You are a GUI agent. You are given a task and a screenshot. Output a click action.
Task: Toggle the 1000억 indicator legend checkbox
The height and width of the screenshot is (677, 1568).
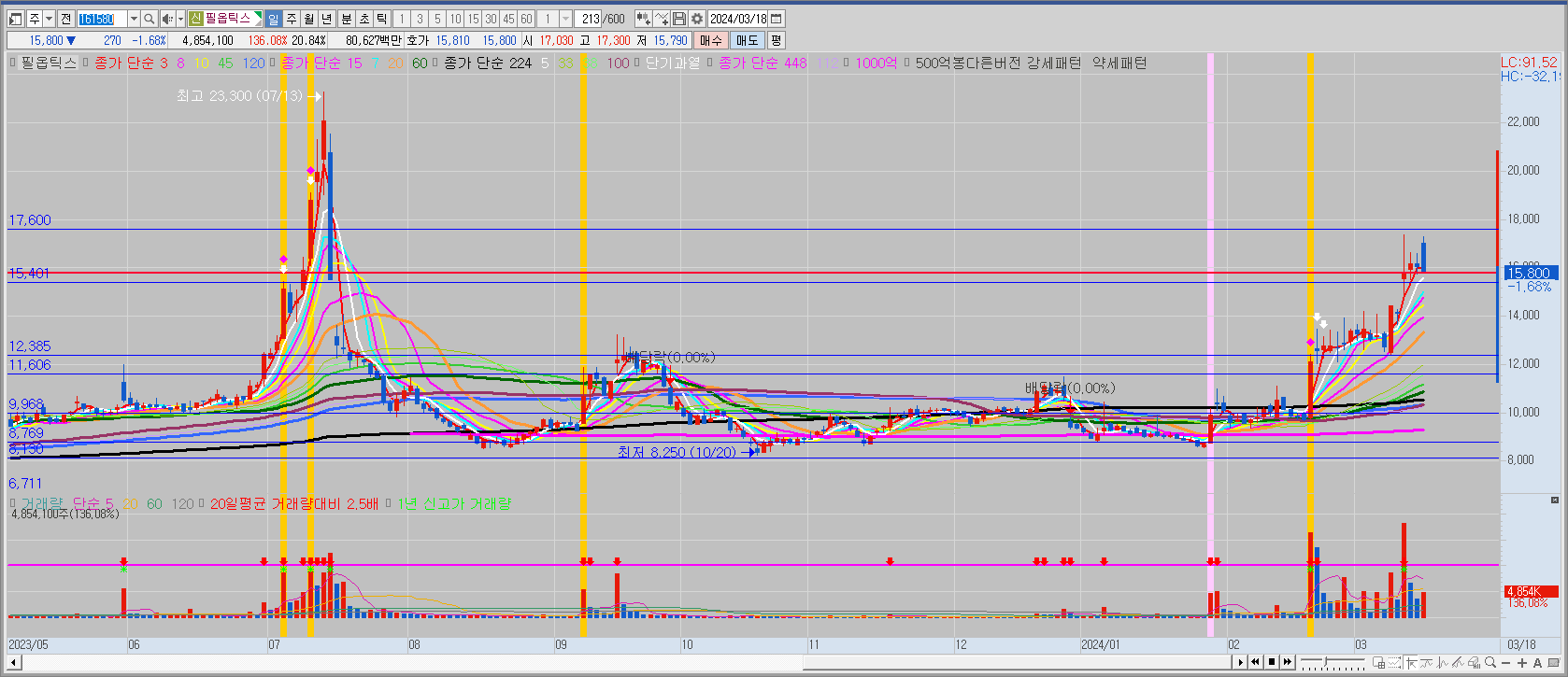[x=847, y=63]
